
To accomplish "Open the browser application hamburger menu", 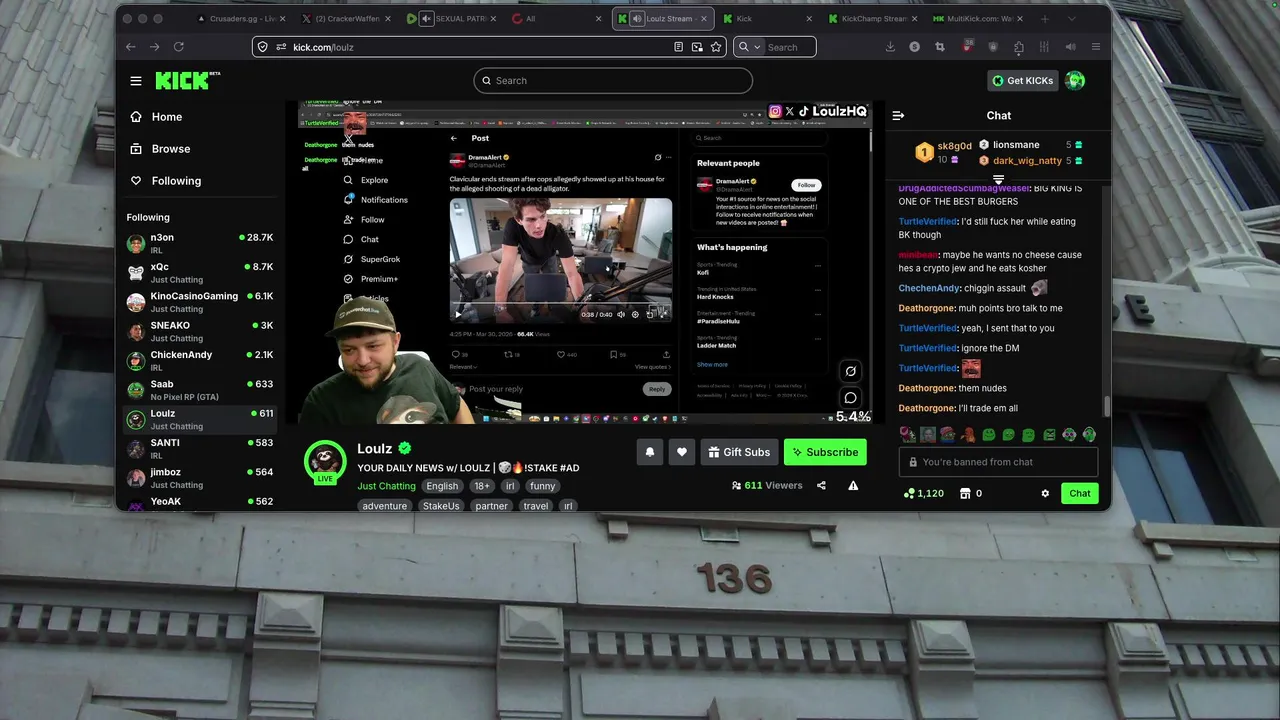I will pyautogui.click(x=1096, y=47).
